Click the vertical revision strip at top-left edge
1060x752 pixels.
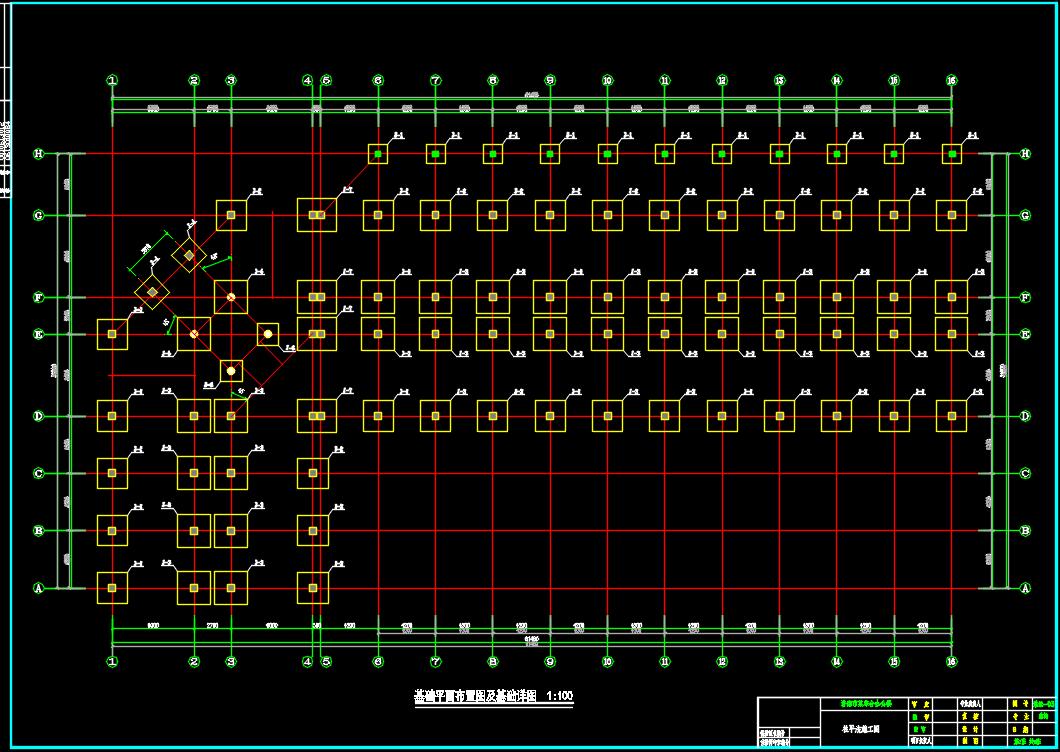(6, 130)
